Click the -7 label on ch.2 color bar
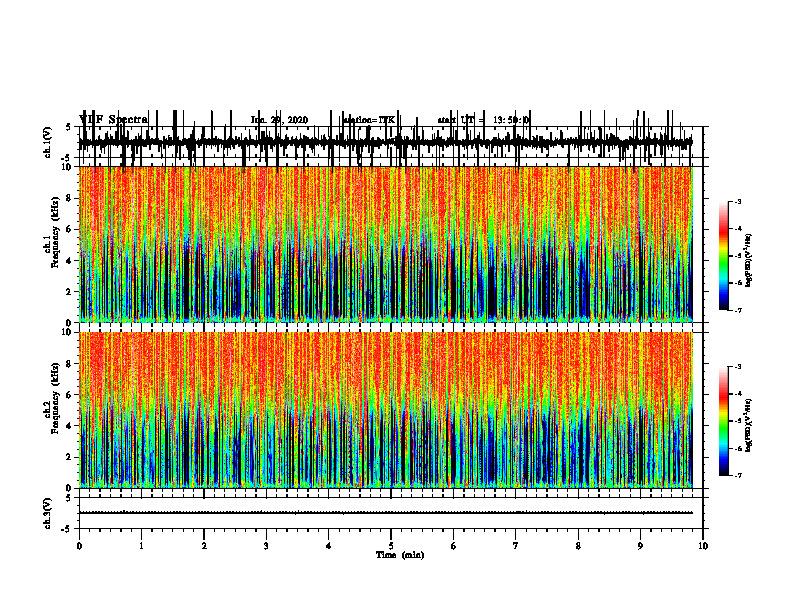The width and height of the screenshot is (792, 612). pos(738,476)
